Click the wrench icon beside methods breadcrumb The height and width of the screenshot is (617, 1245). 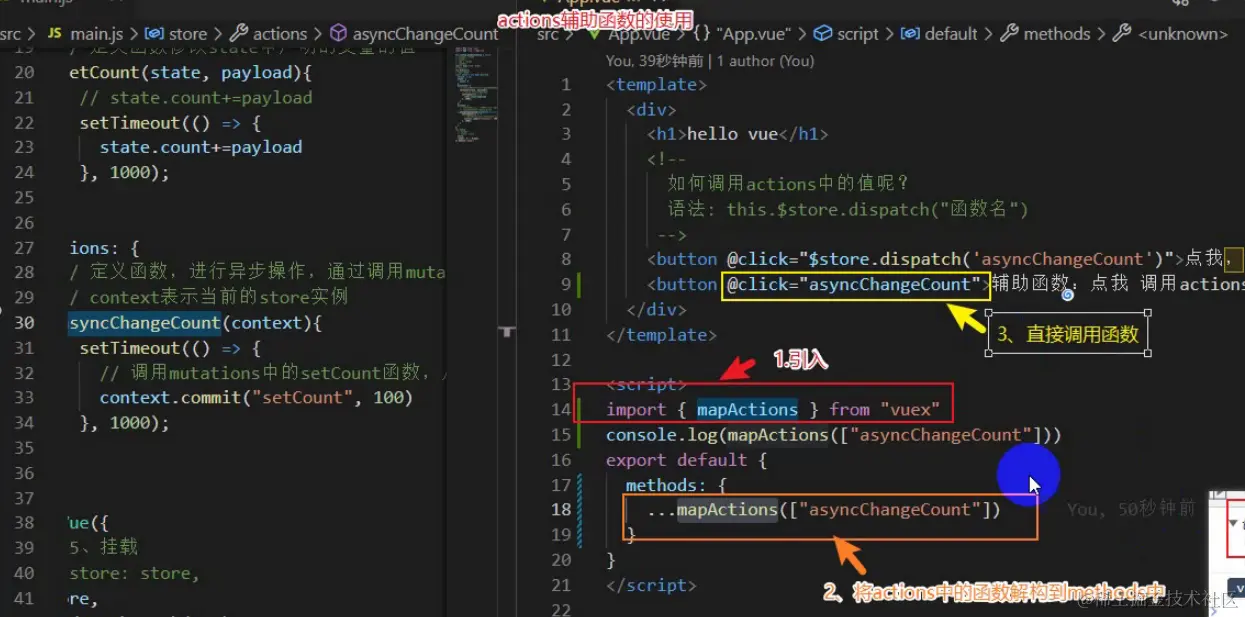[1008, 34]
